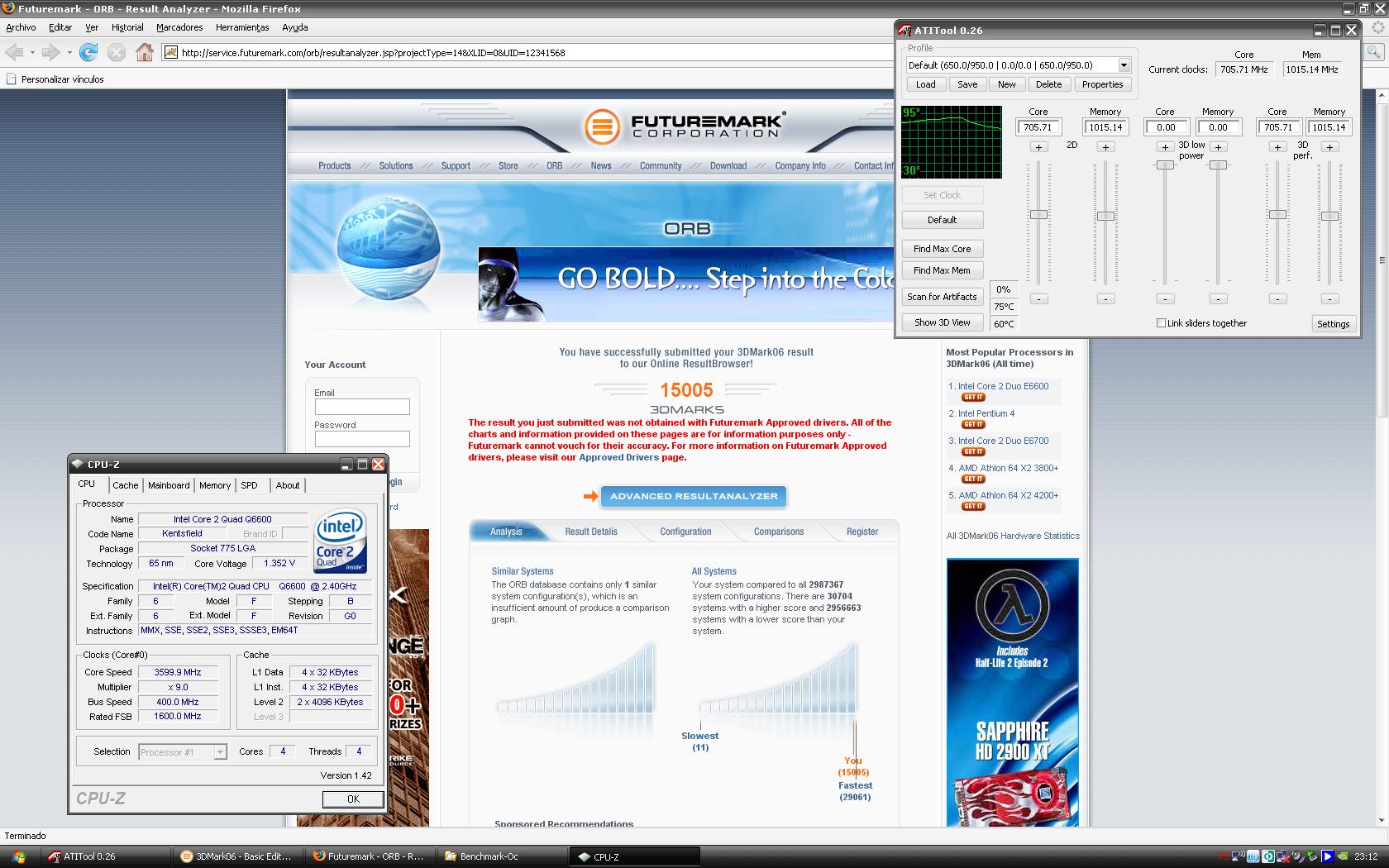Viewport: 1389px width, 868px height.
Task: Open the Marcadores menu
Action: tap(179, 27)
